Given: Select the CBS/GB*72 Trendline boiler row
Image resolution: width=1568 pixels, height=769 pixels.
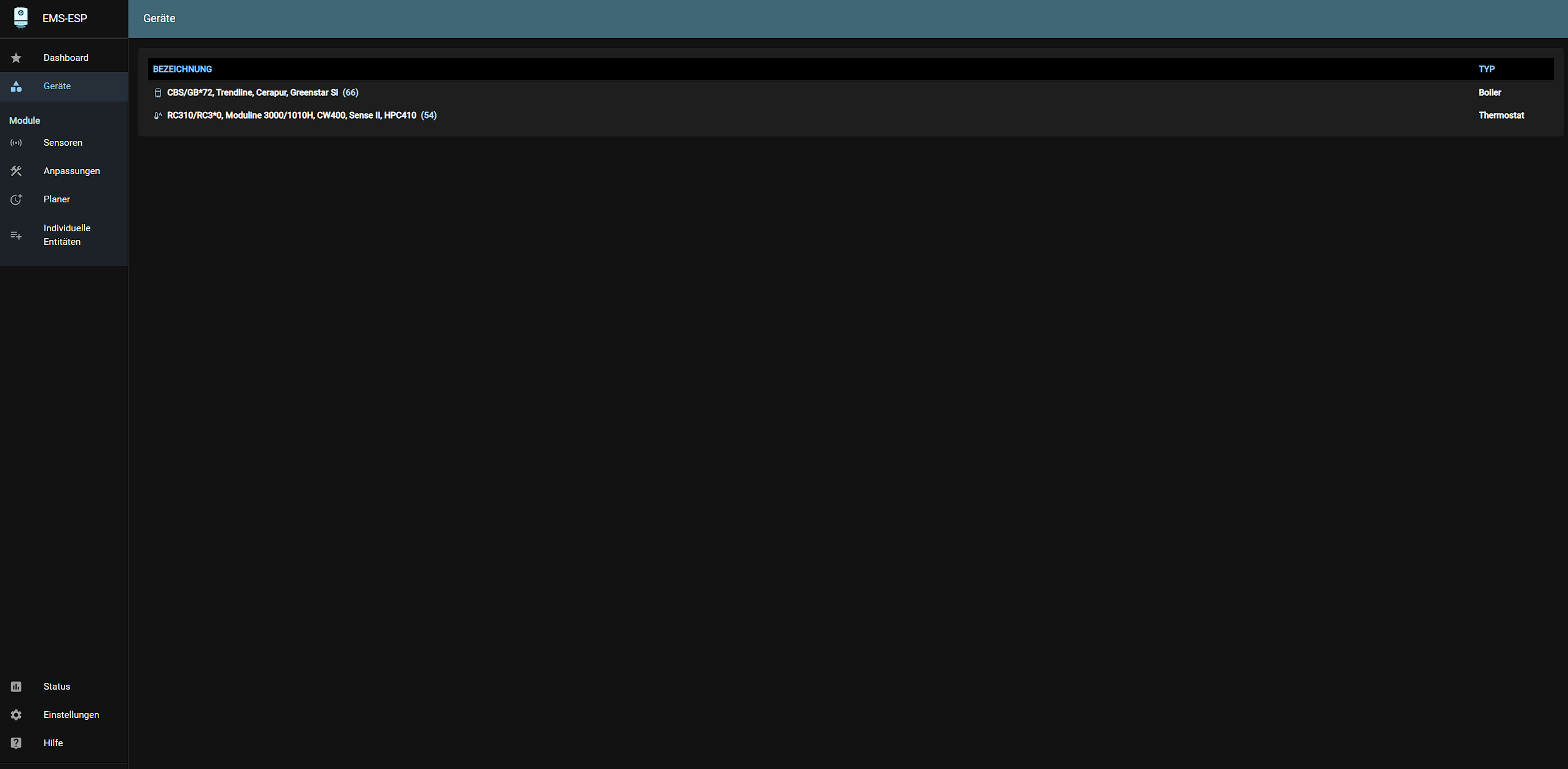Looking at the screenshot, I should tap(850, 93).
